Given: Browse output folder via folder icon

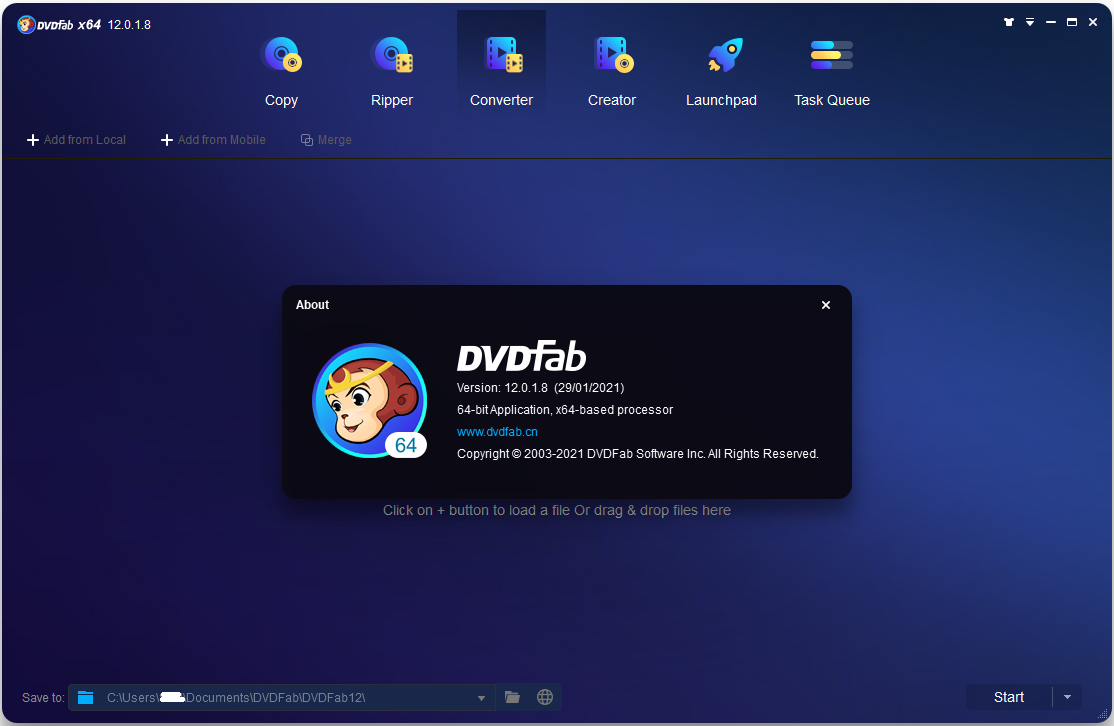Looking at the screenshot, I should [512, 697].
